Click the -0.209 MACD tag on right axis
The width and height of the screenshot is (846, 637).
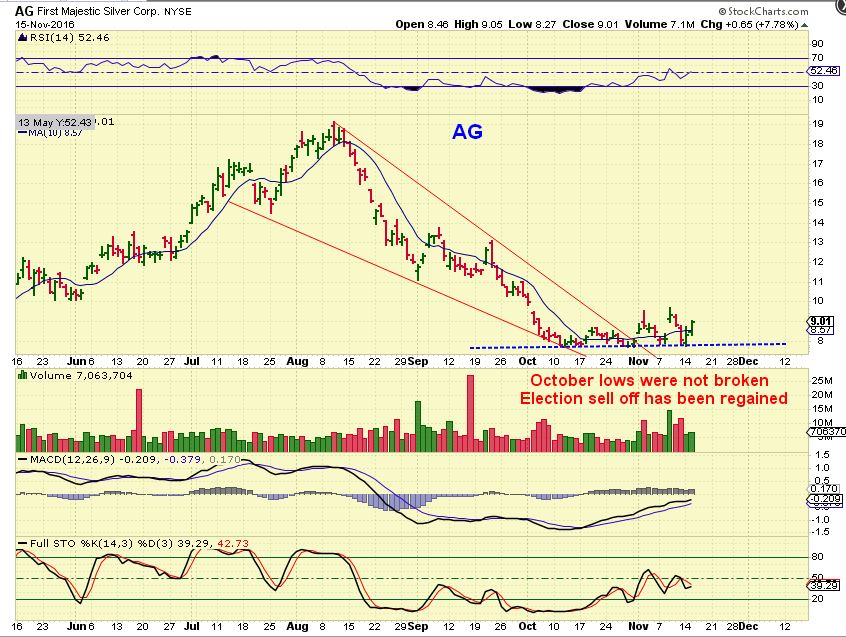point(824,499)
